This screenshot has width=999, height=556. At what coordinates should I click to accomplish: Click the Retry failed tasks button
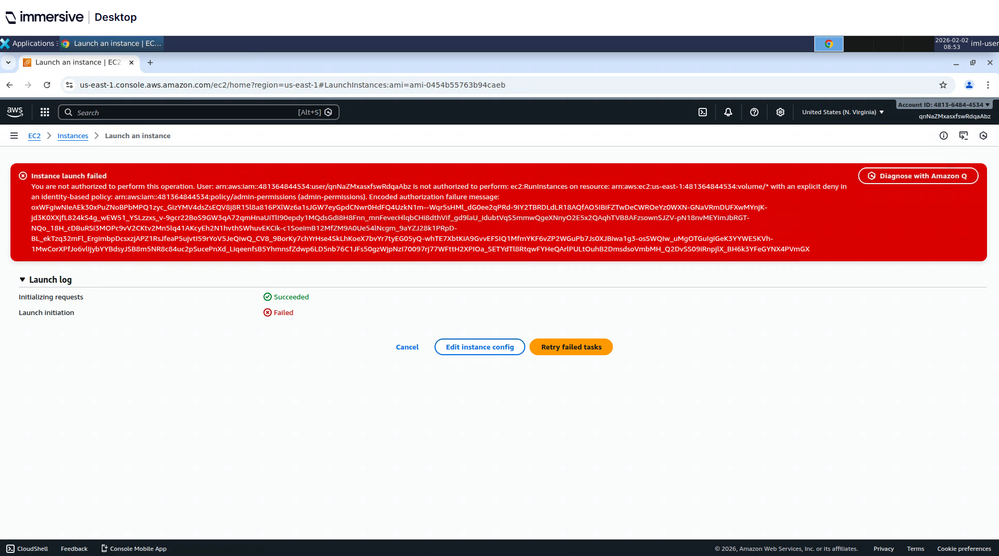pyautogui.click(x=571, y=347)
